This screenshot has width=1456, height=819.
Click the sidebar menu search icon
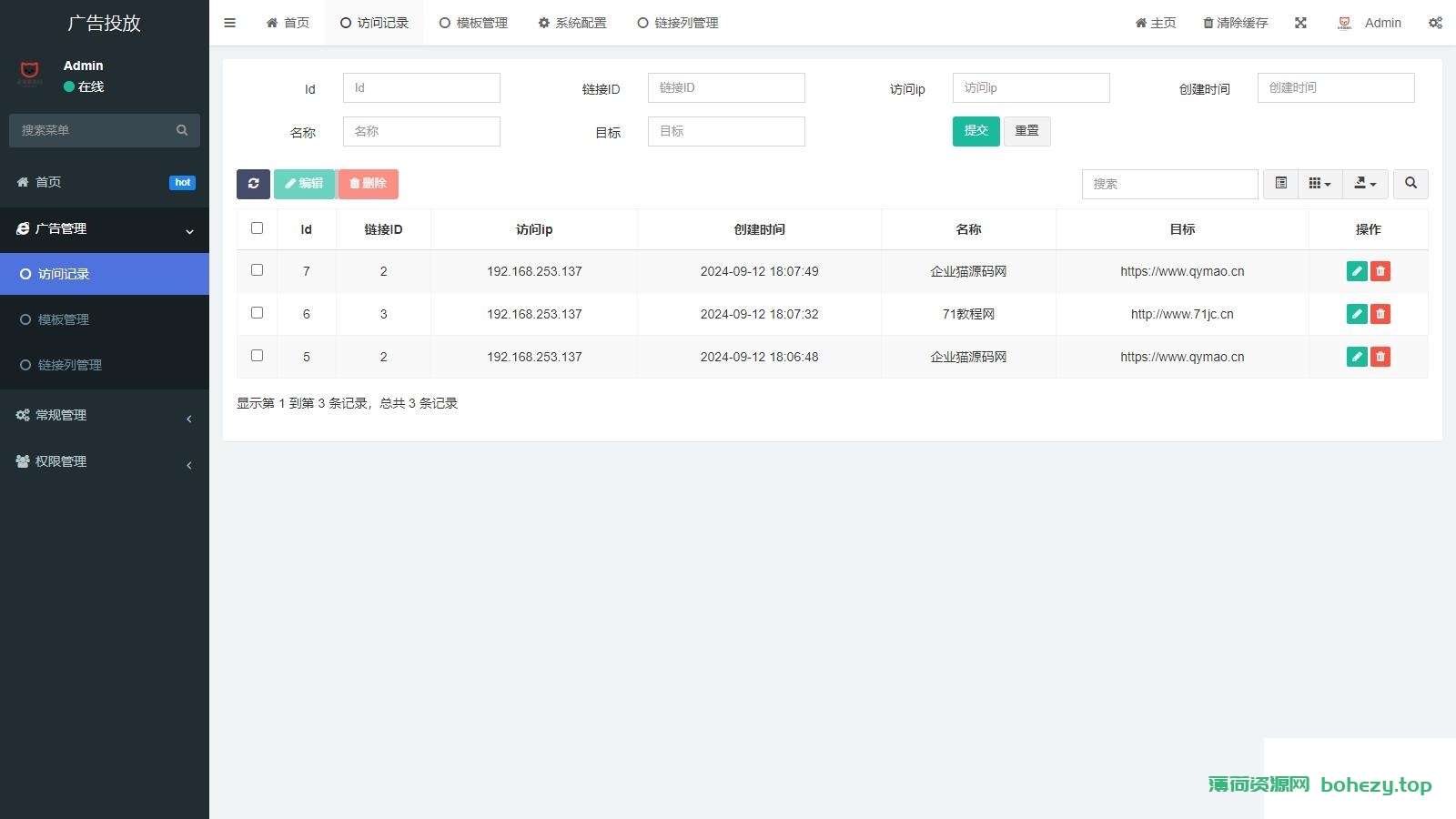click(x=182, y=130)
